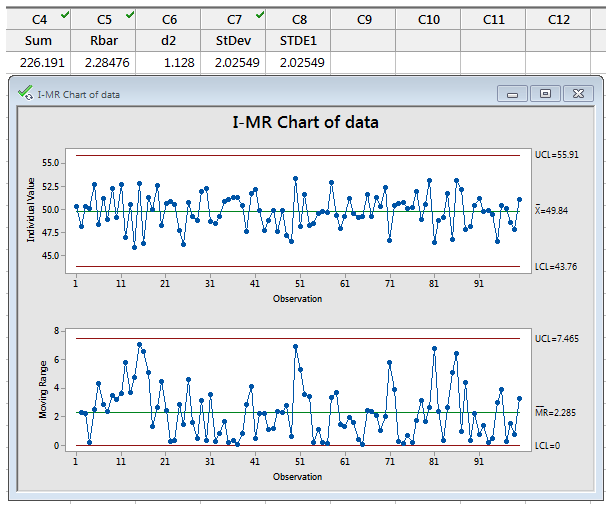Select the Rbar value cell 2.28476
Viewport: 609px width, 505px height.
click(x=104, y=62)
